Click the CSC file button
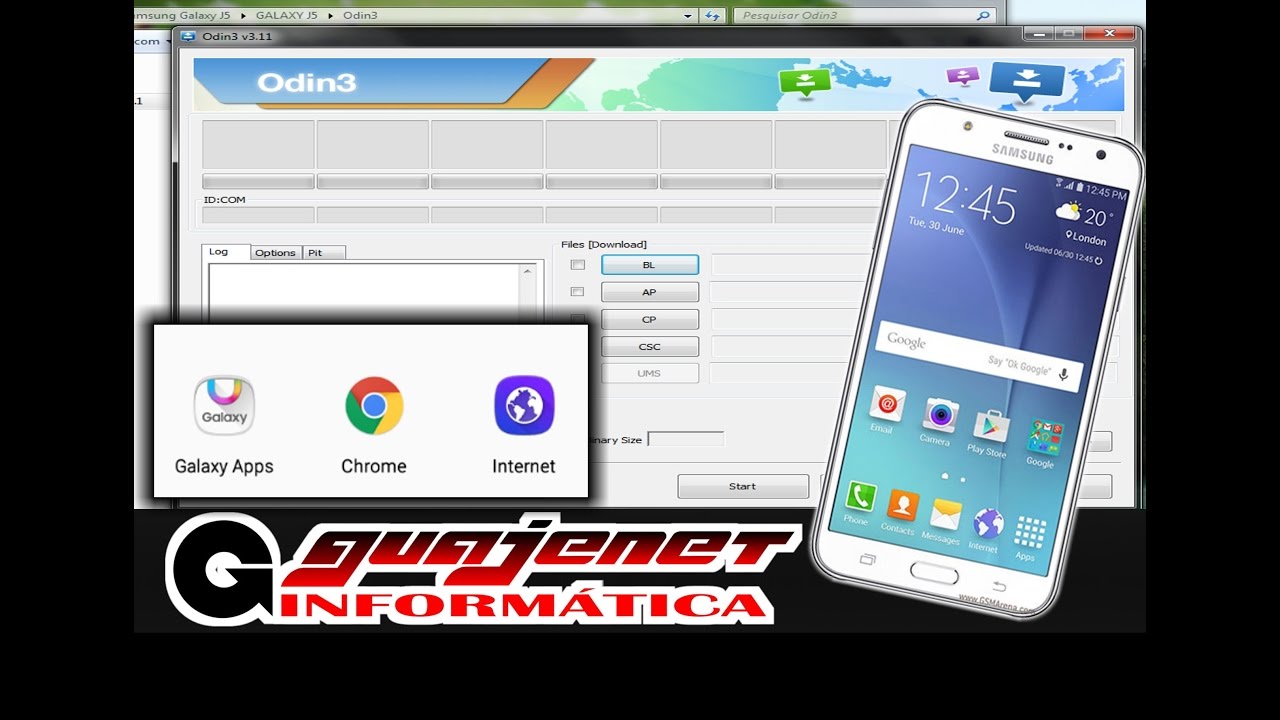The image size is (1280, 720). click(x=650, y=347)
